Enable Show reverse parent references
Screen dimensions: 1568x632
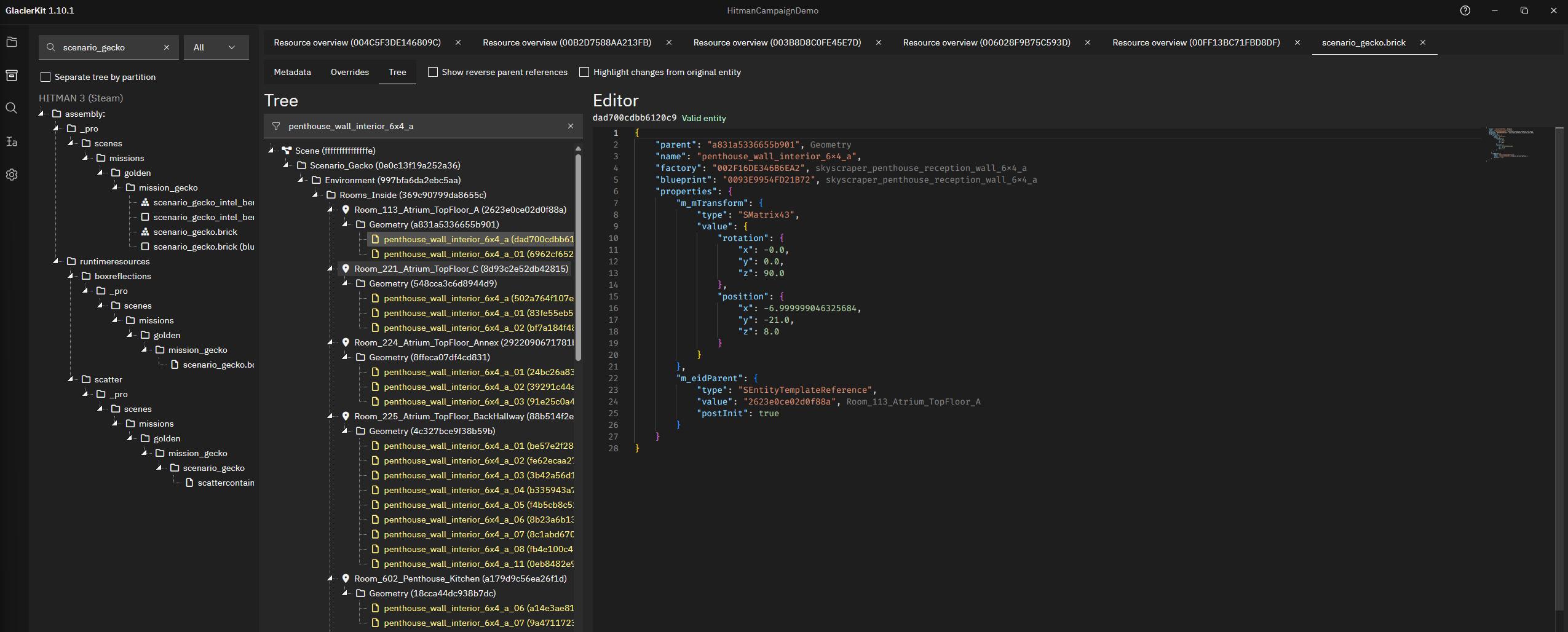(433, 72)
